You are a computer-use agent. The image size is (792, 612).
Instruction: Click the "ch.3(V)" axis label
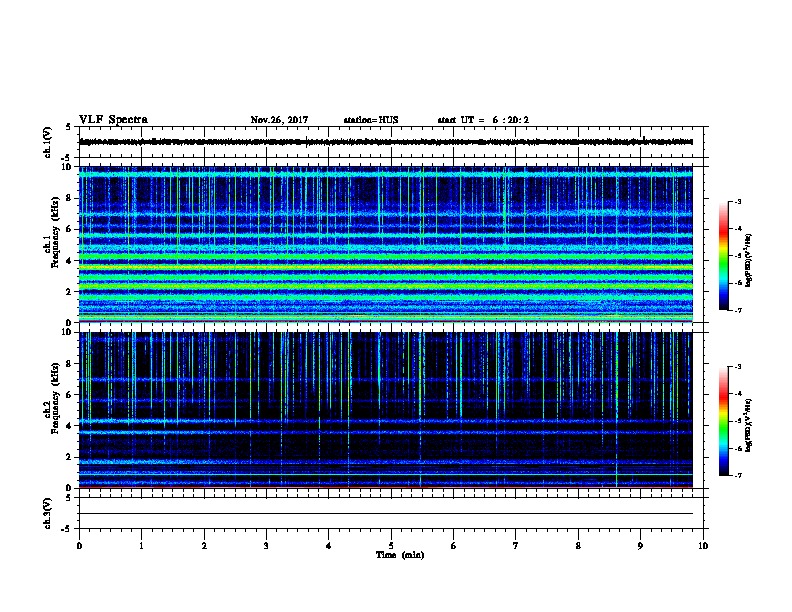pos(47,513)
